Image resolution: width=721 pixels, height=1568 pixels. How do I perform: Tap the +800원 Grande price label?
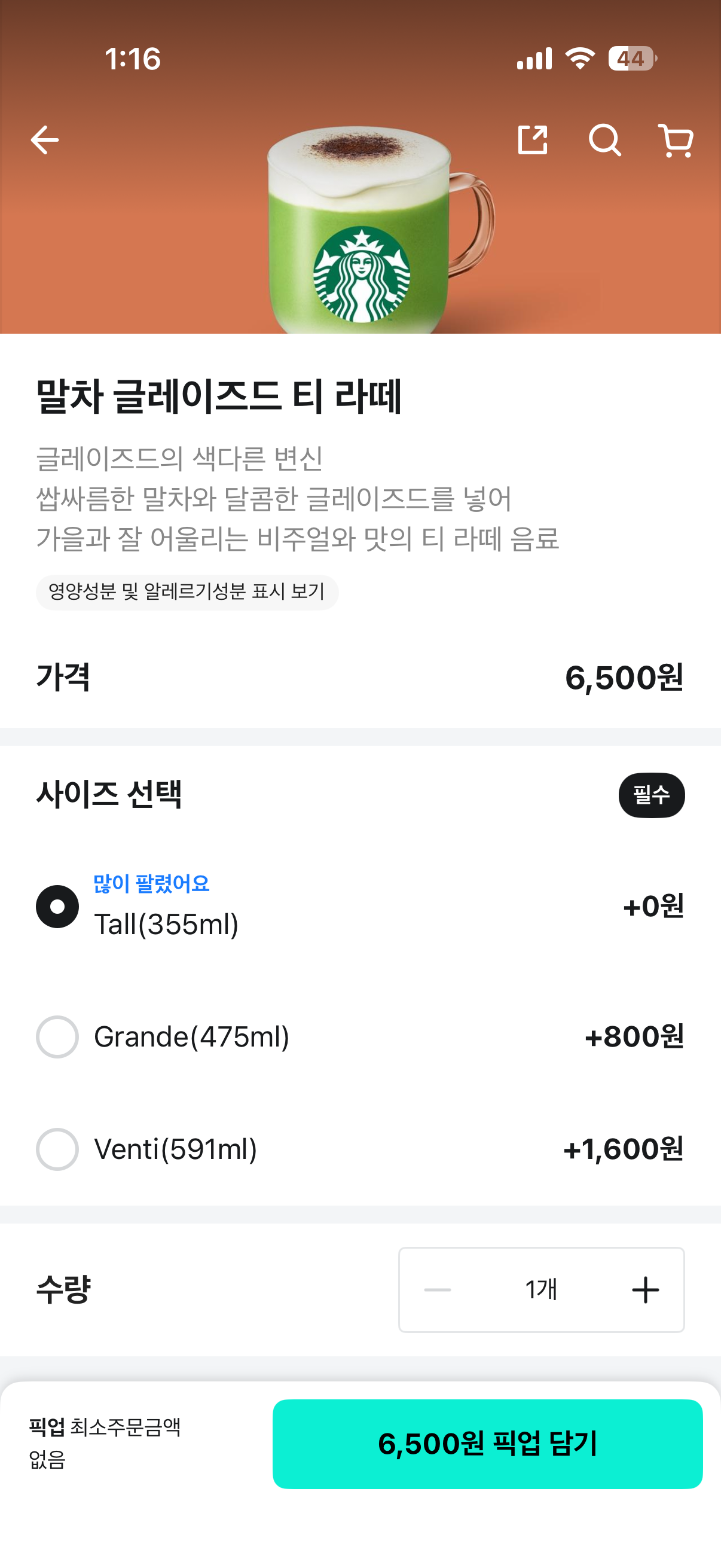(634, 1036)
